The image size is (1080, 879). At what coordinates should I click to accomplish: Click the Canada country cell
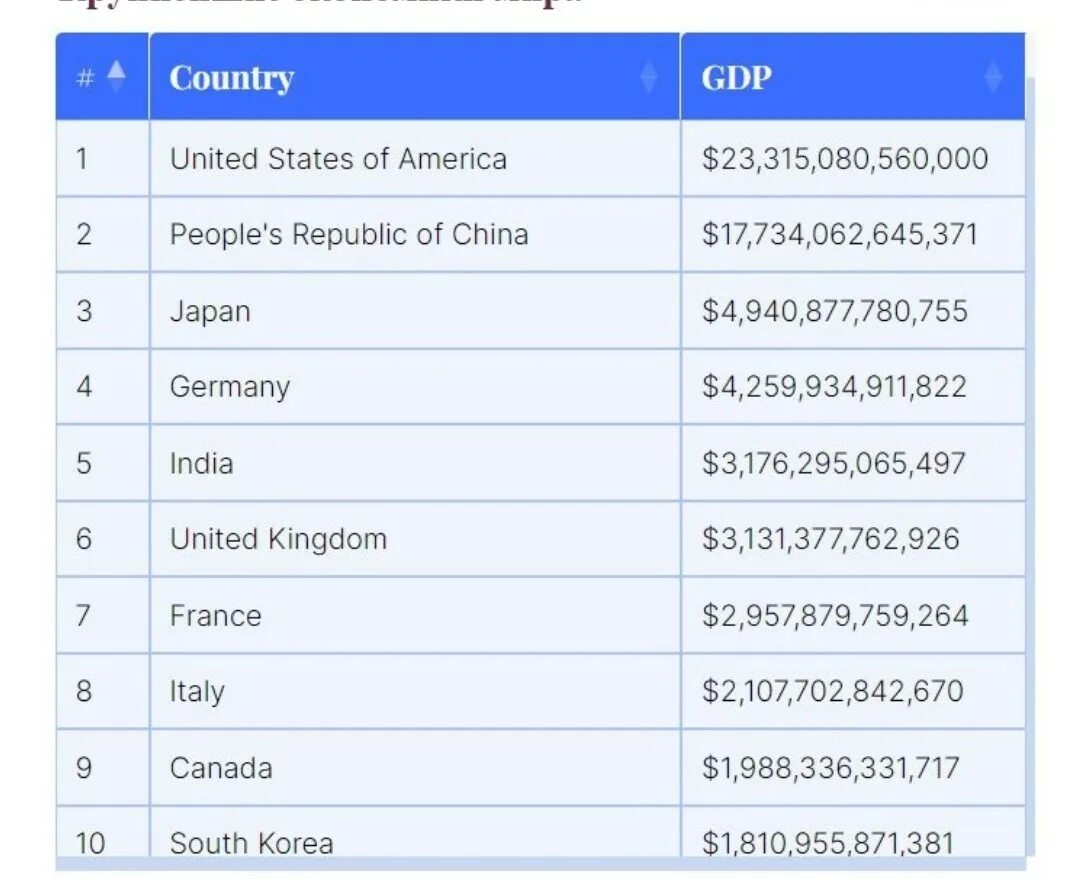point(221,768)
